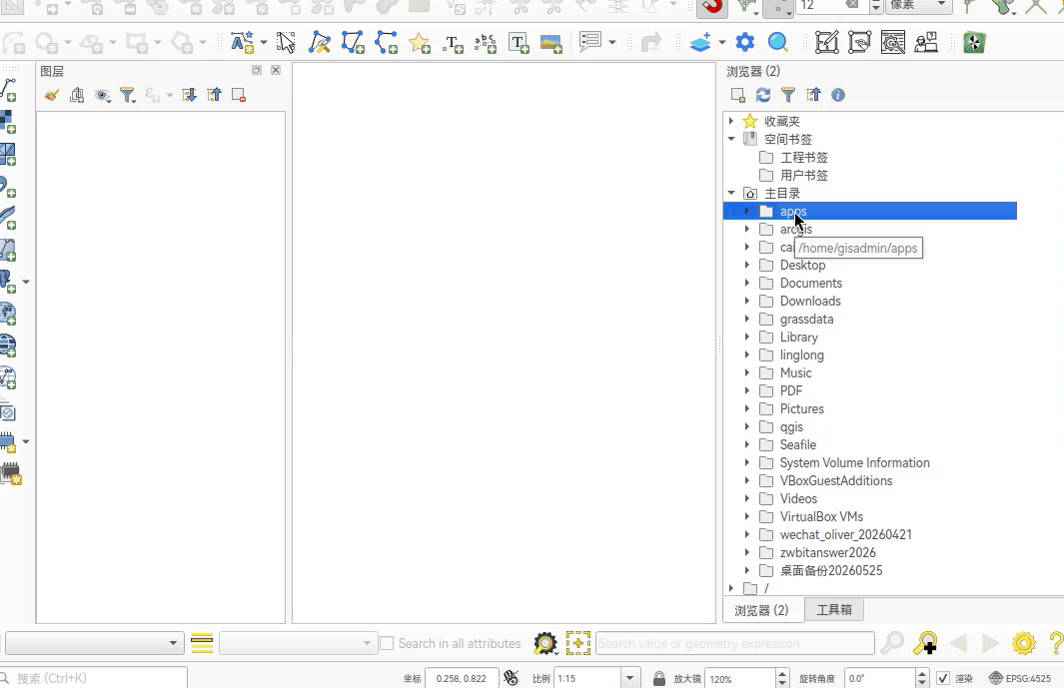The height and width of the screenshot is (688, 1064).
Task: Select the annotation layer properties tool
Action: click(242, 43)
